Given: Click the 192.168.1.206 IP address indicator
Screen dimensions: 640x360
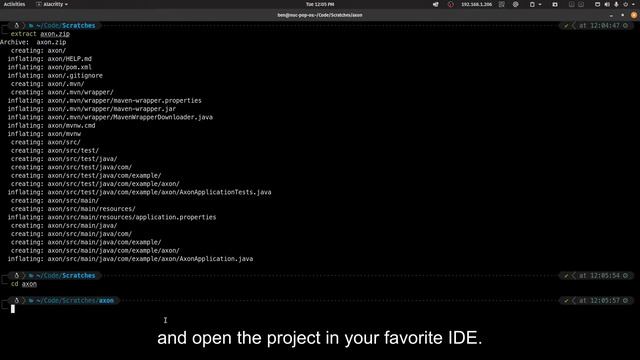Looking at the screenshot, I should (x=477, y=4).
